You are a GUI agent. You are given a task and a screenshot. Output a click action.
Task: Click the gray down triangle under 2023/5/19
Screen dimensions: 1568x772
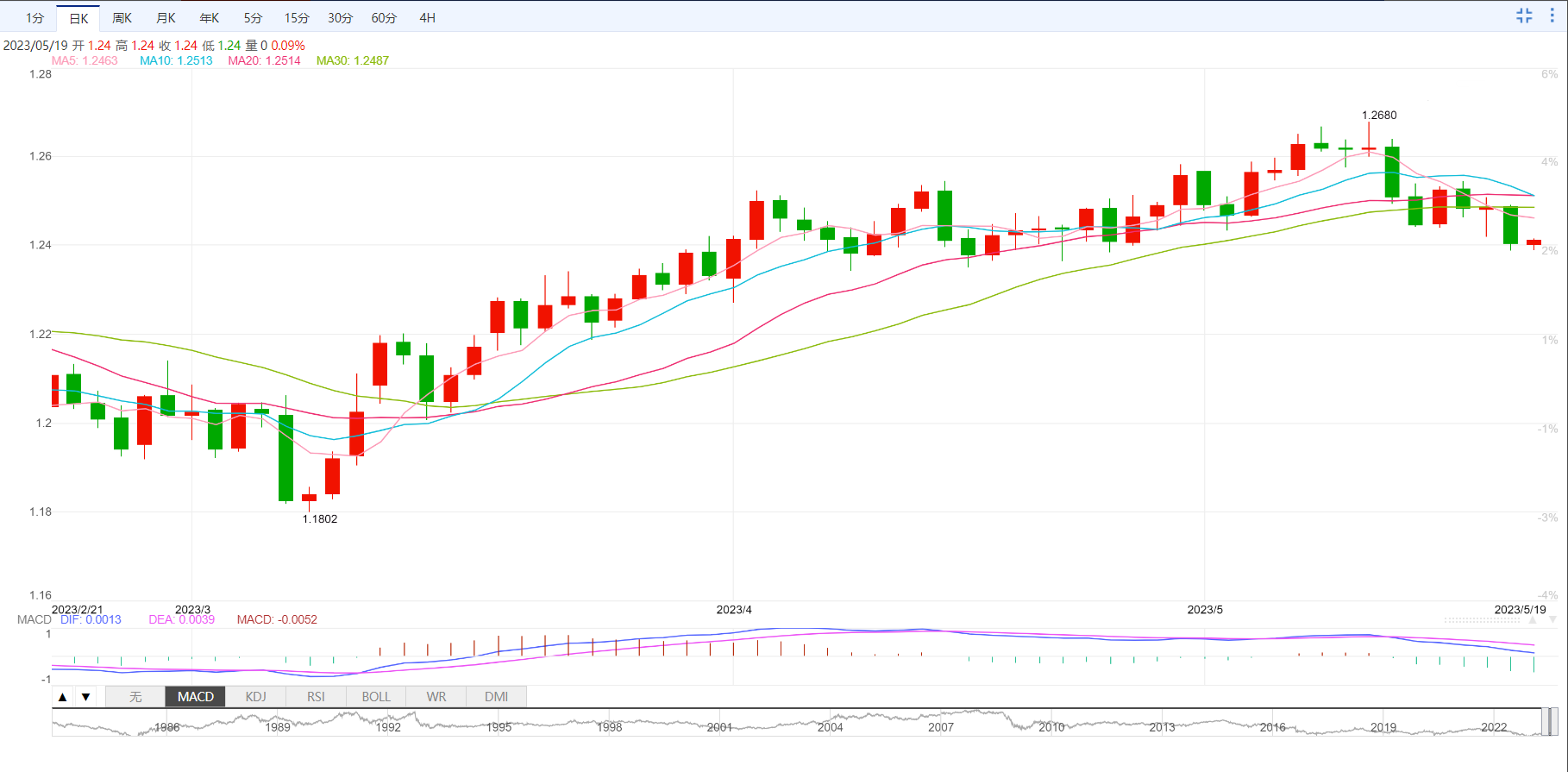[1552, 620]
